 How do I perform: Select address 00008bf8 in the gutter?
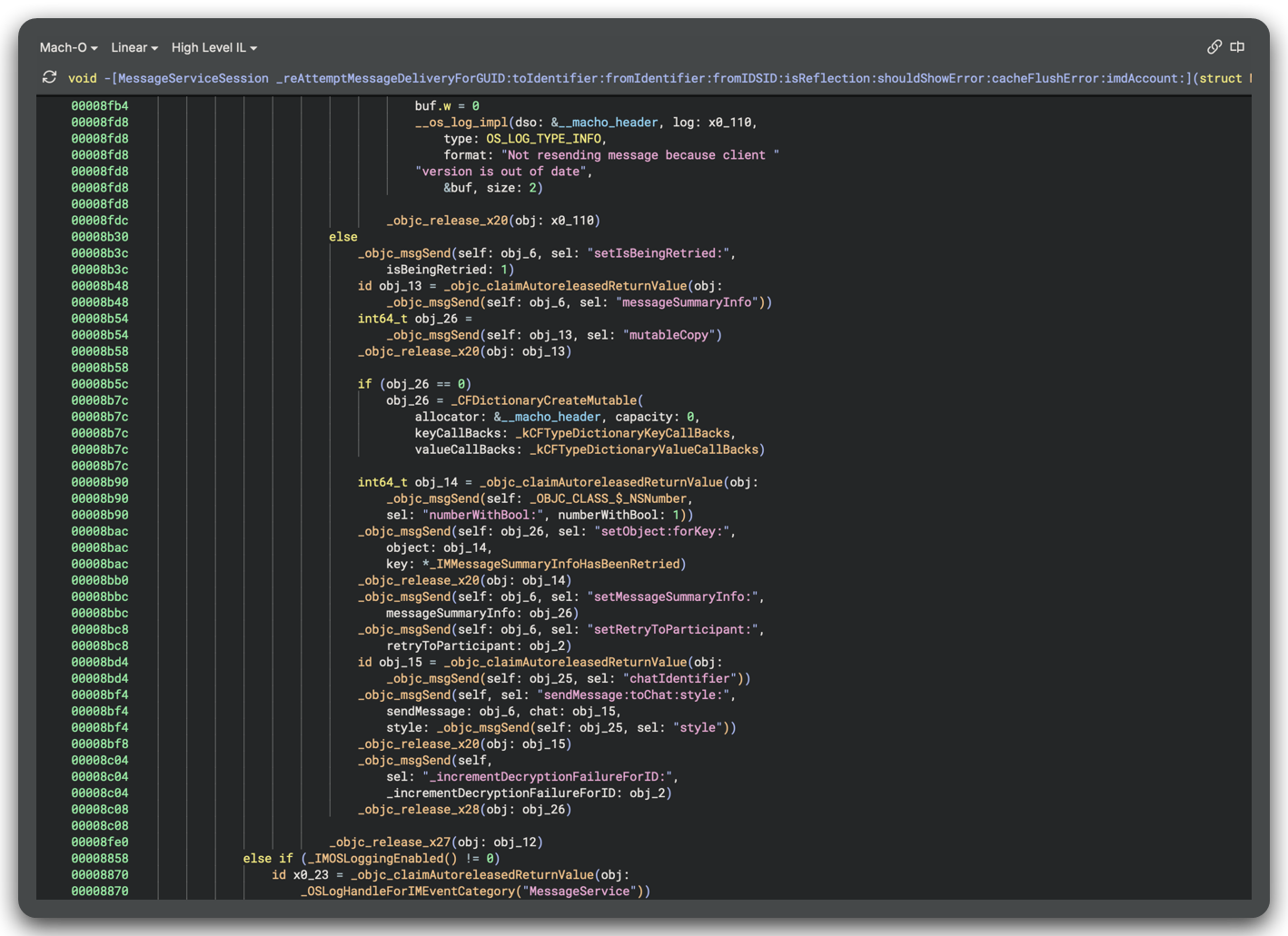tap(100, 744)
